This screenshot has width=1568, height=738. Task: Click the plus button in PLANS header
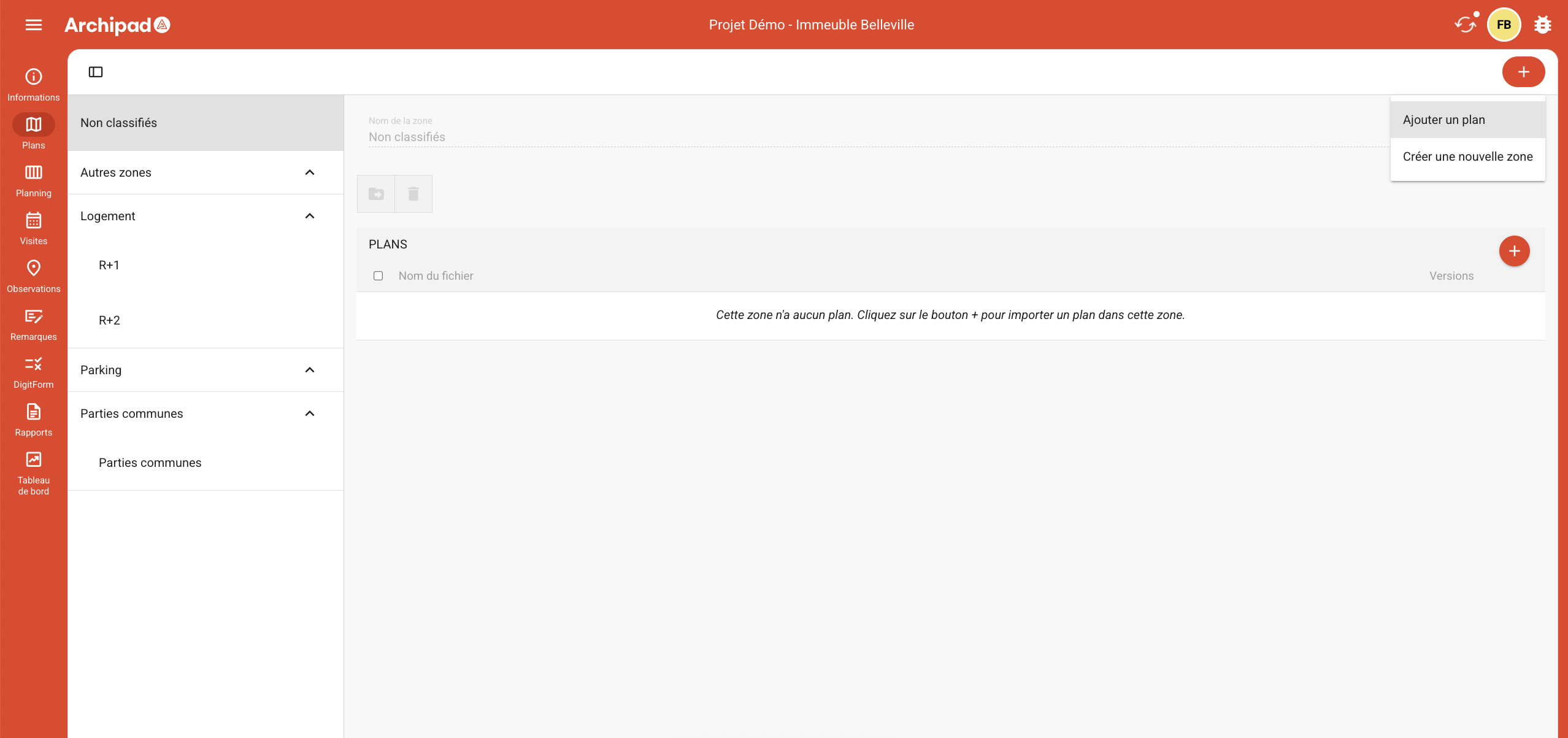point(1513,251)
